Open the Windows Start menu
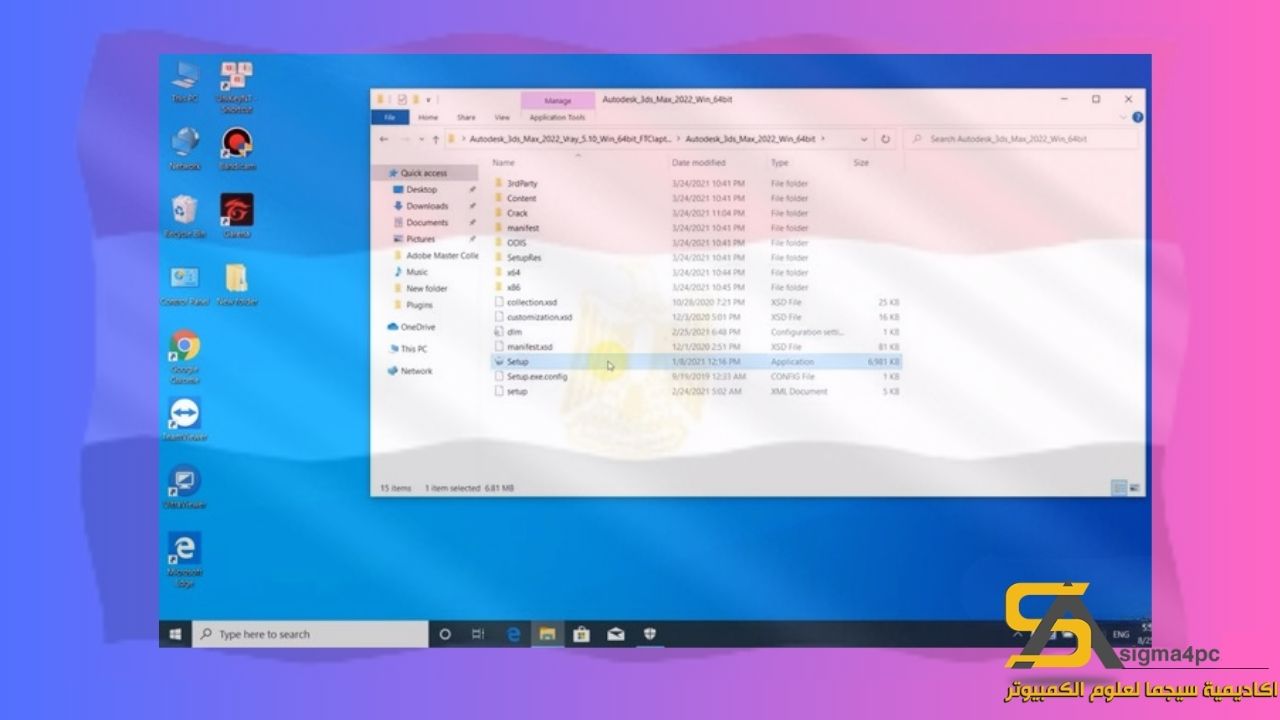 click(x=175, y=634)
